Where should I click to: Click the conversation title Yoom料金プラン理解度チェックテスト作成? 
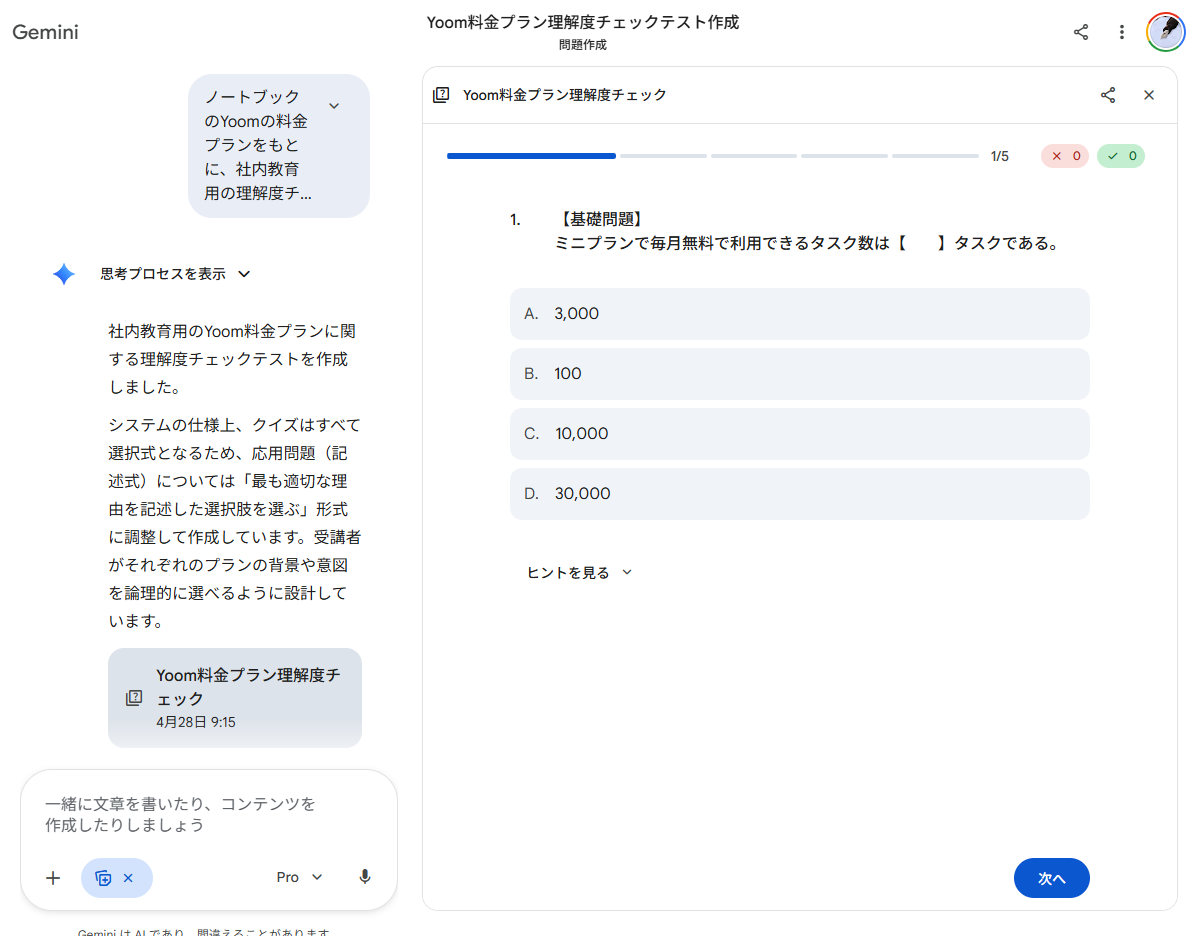(x=582, y=23)
